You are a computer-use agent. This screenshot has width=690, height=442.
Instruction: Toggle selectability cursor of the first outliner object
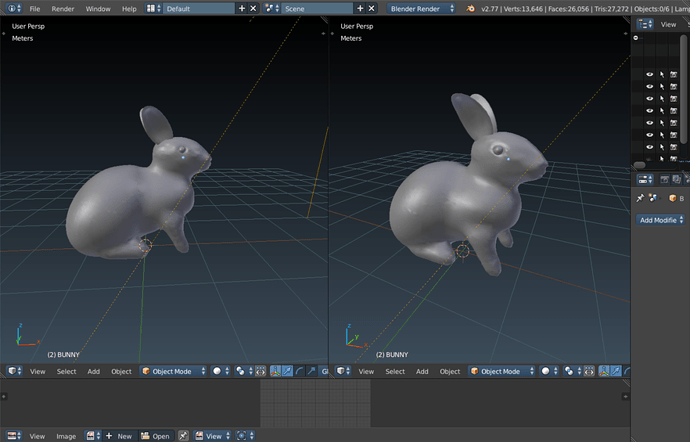662,74
